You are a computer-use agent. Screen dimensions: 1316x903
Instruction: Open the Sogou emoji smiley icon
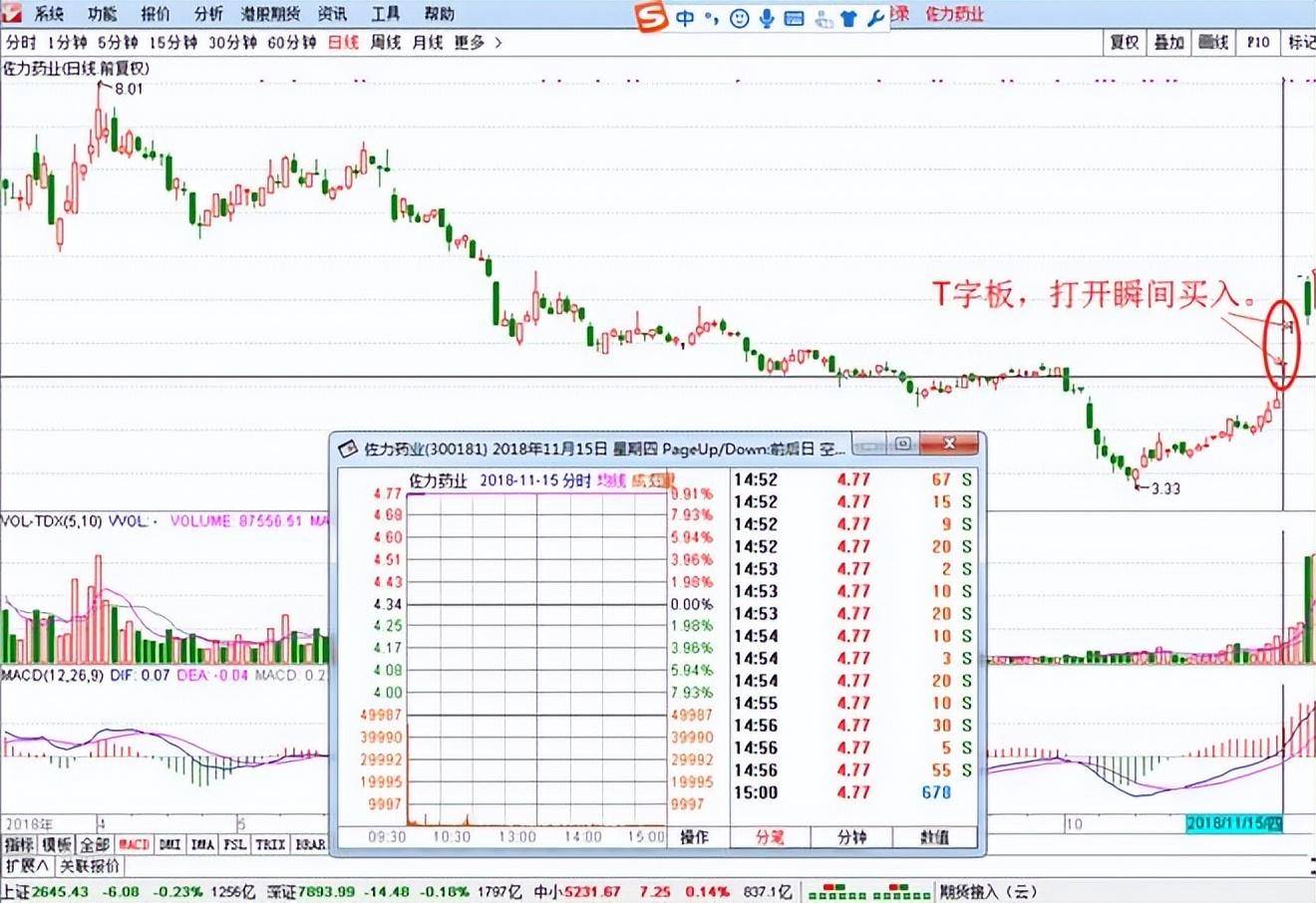click(x=739, y=18)
